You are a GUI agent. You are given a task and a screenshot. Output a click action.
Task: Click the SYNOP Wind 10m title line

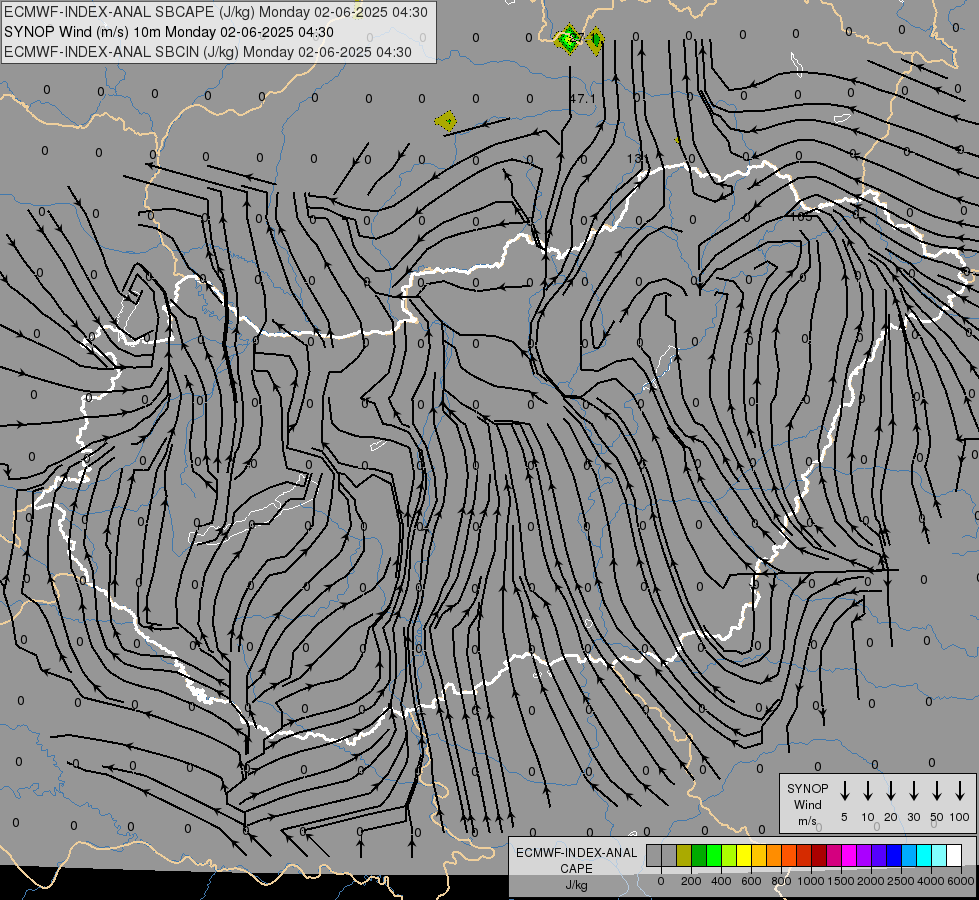pyautogui.click(x=169, y=32)
